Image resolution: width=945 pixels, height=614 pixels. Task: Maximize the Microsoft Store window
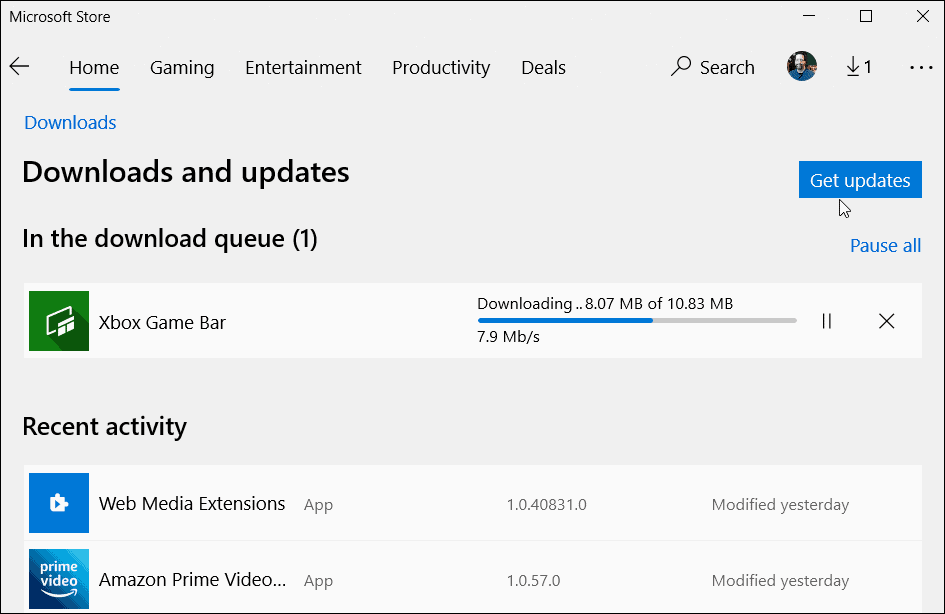click(865, 16)
